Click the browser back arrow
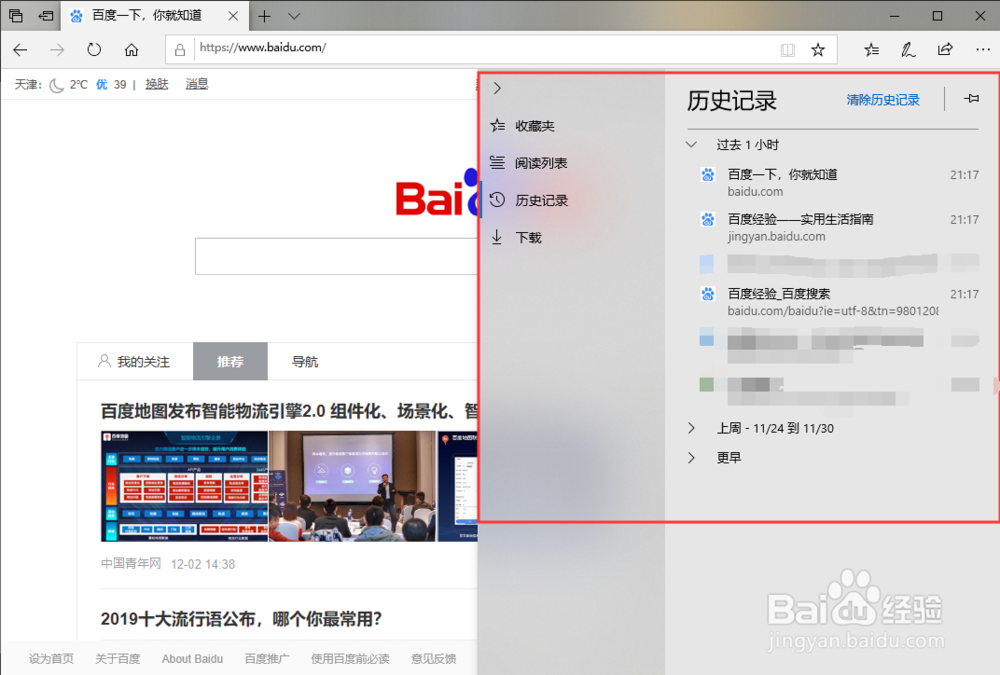 pos(20,50)
